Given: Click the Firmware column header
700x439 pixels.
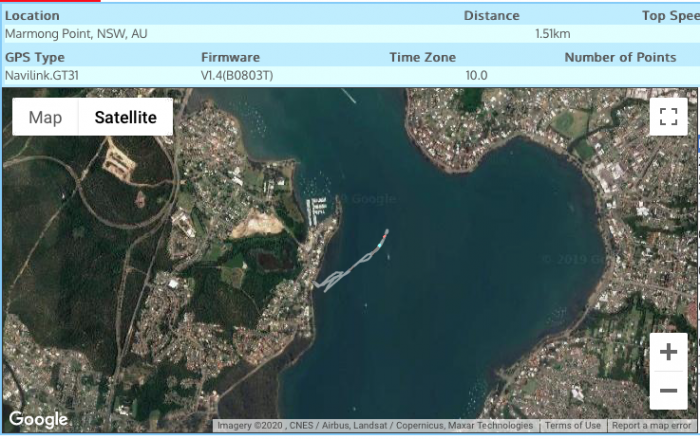Looking at the screenshot, I should click(x=230, y=57).
